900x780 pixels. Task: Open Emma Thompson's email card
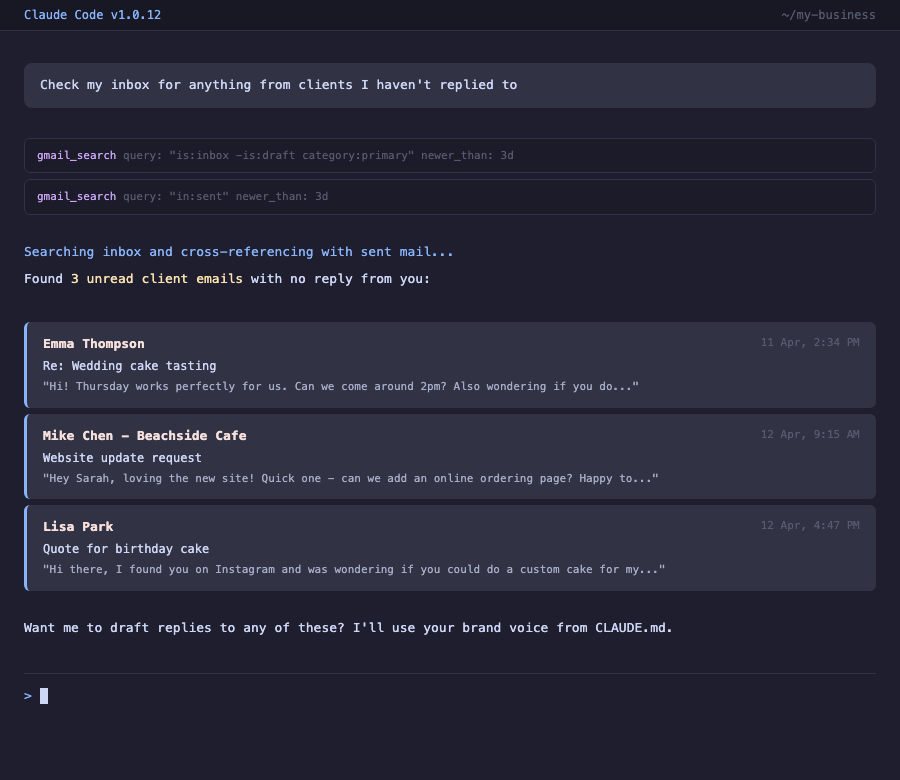[x=450, y=365]
